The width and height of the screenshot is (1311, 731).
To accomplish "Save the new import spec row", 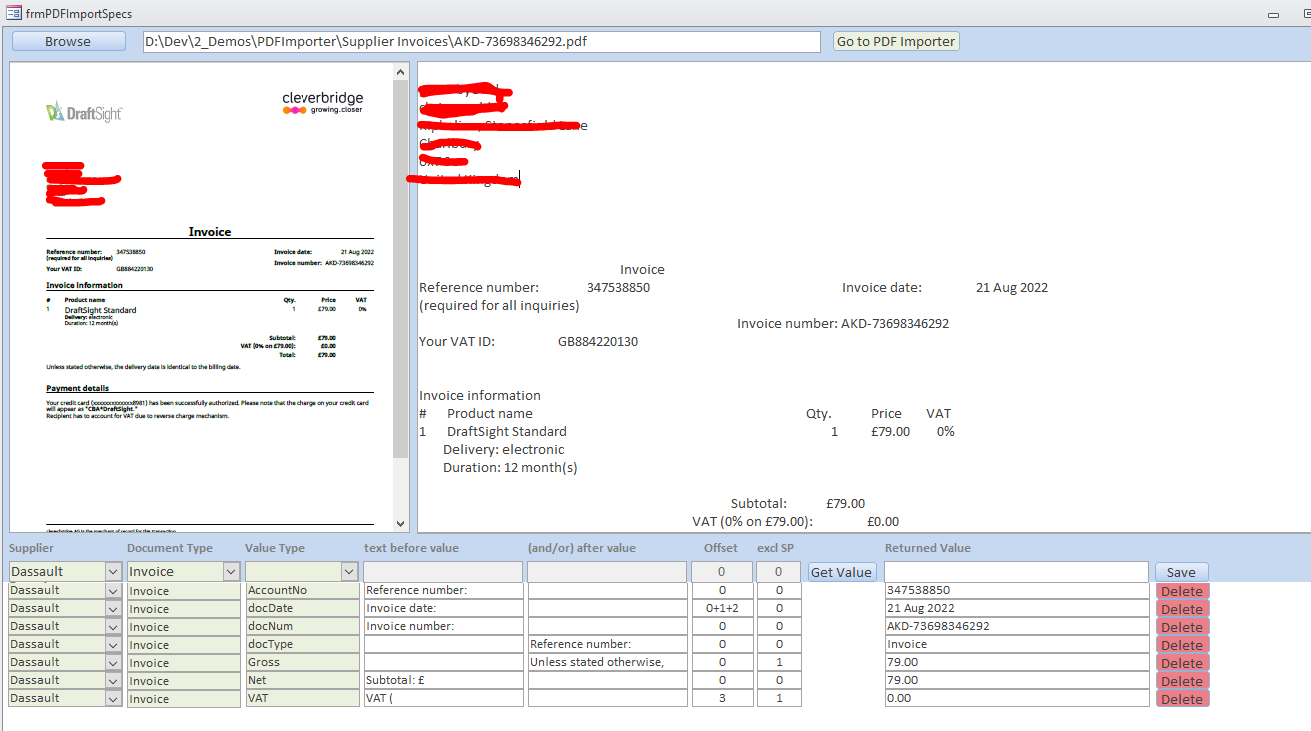I will [1181, 572].
